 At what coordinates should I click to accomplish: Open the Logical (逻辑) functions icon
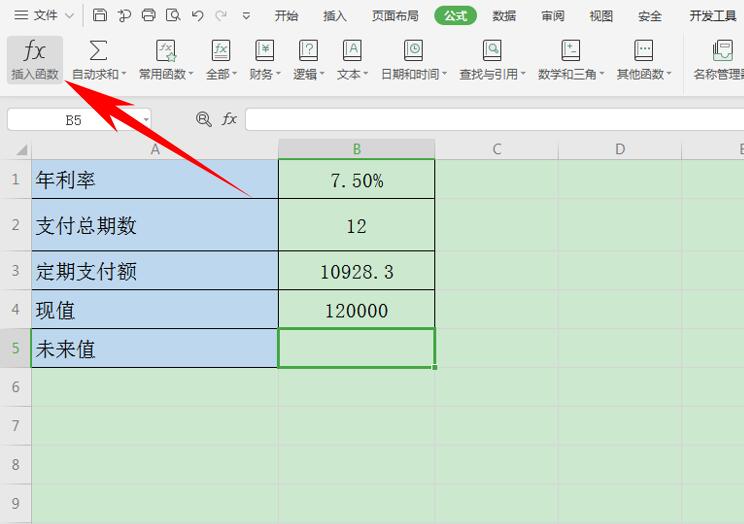pos(308,50)
